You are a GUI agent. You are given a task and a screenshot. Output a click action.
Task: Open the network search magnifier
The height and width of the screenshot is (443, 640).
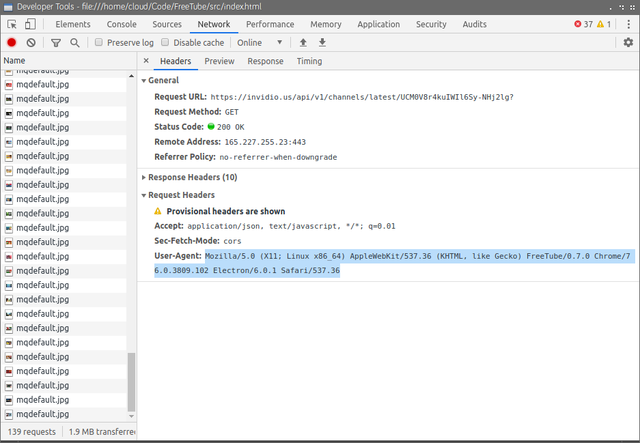tap(75, 42)
